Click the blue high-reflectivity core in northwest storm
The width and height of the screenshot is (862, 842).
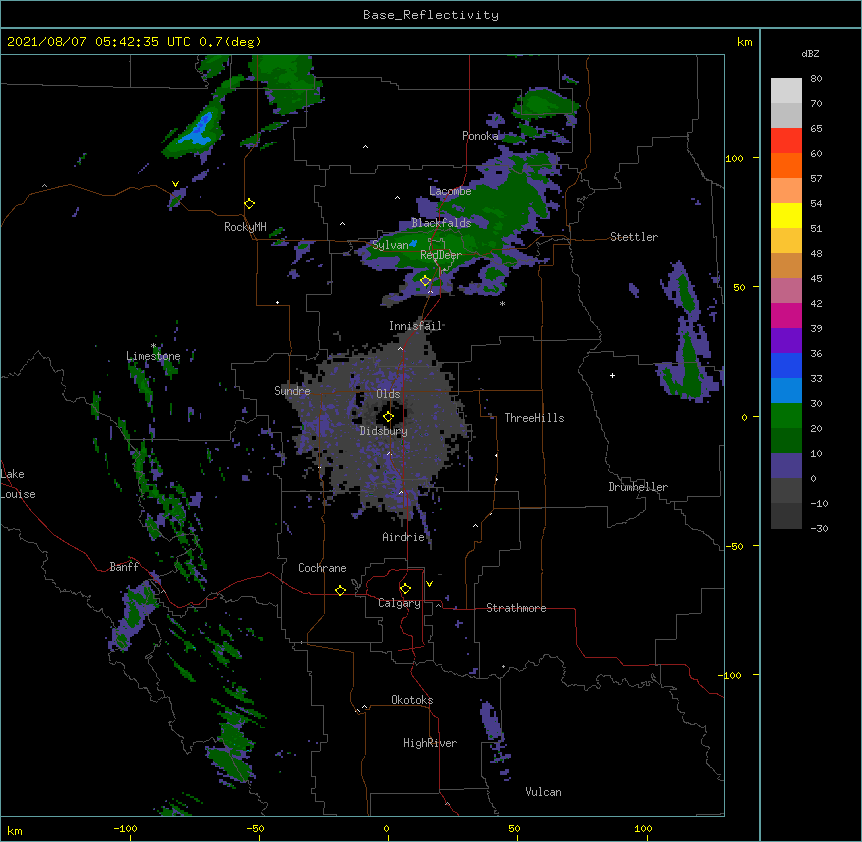199,131
